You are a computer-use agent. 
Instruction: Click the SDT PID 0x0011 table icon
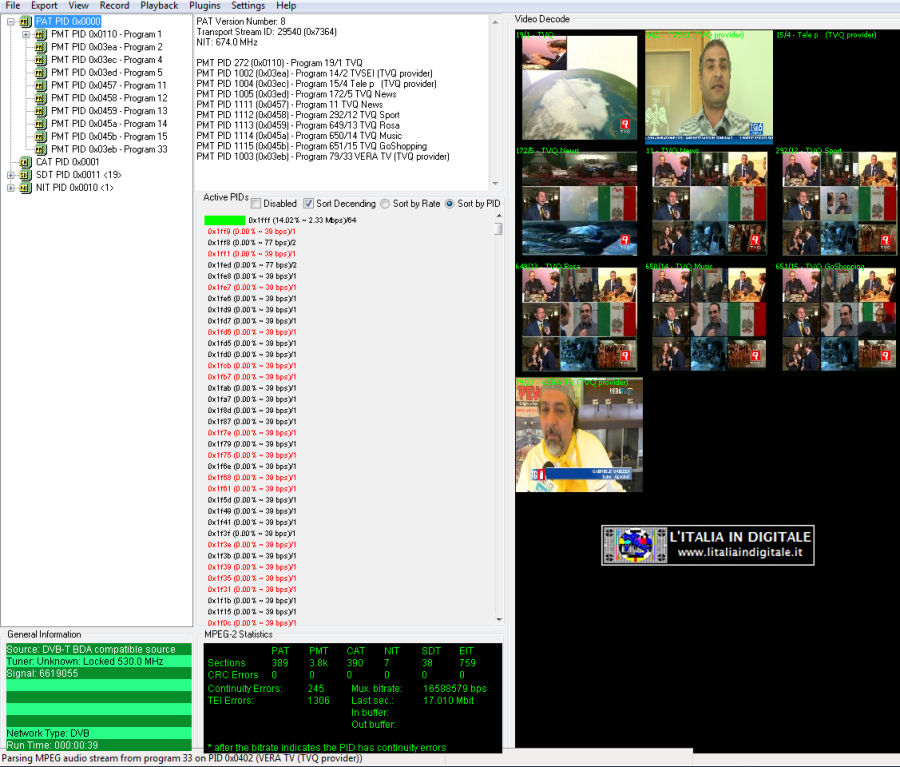click(x=25, y=175)
